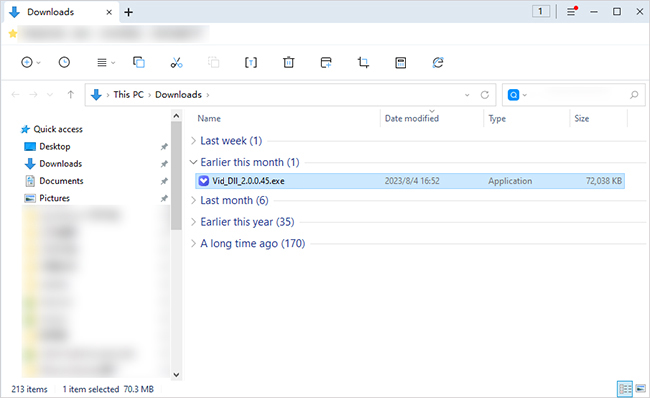Image resolution: width=650 pixels, height=398 pixels.
Task: Click the Copy toolbar icon
Action: [139, 63]
